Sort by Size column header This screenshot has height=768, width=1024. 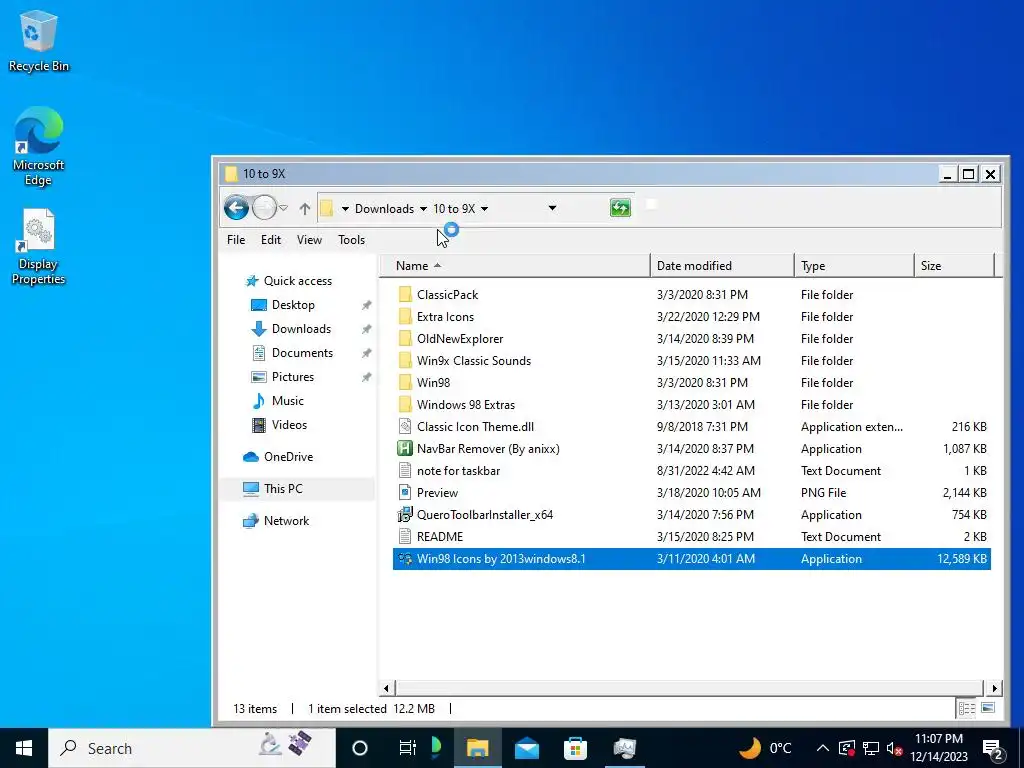(954, 266)
